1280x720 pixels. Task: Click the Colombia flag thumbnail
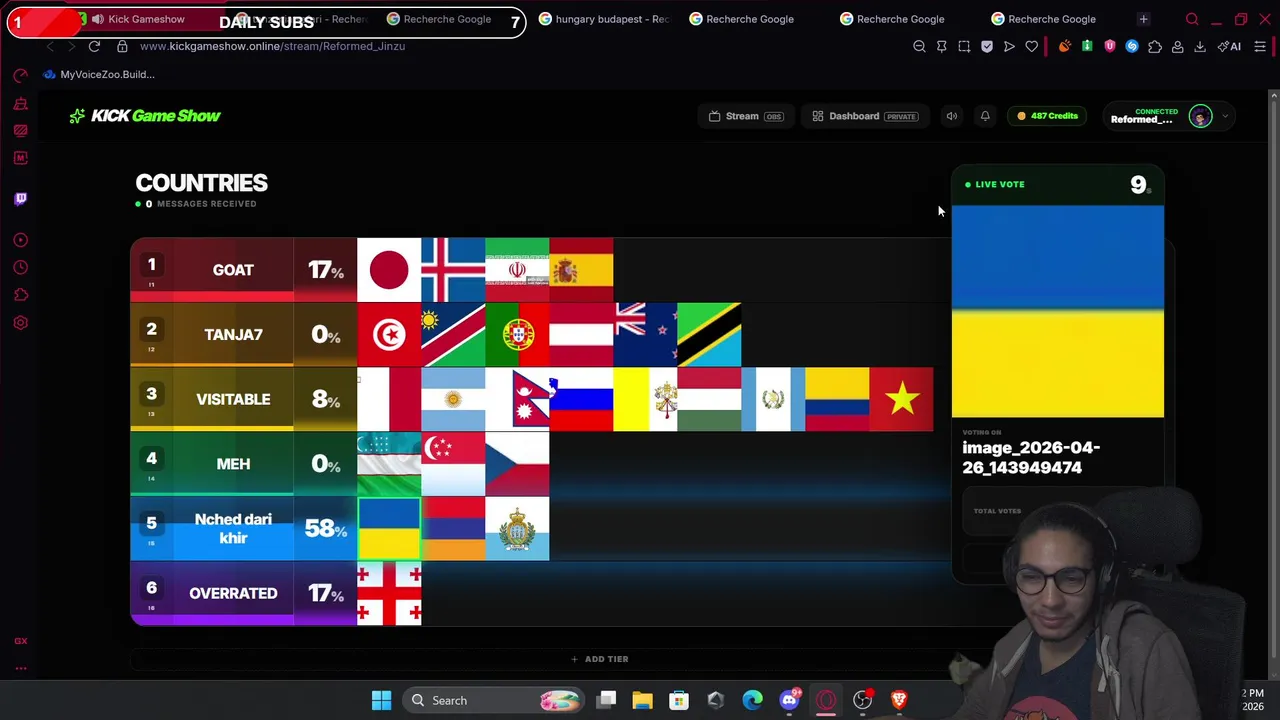[x=837, y=399]
